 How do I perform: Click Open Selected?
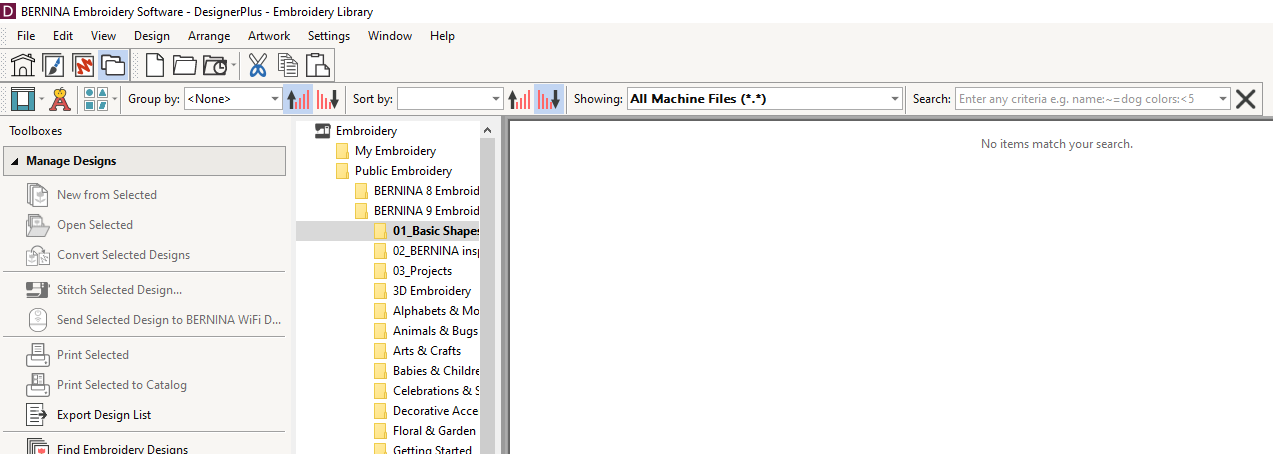95,225
